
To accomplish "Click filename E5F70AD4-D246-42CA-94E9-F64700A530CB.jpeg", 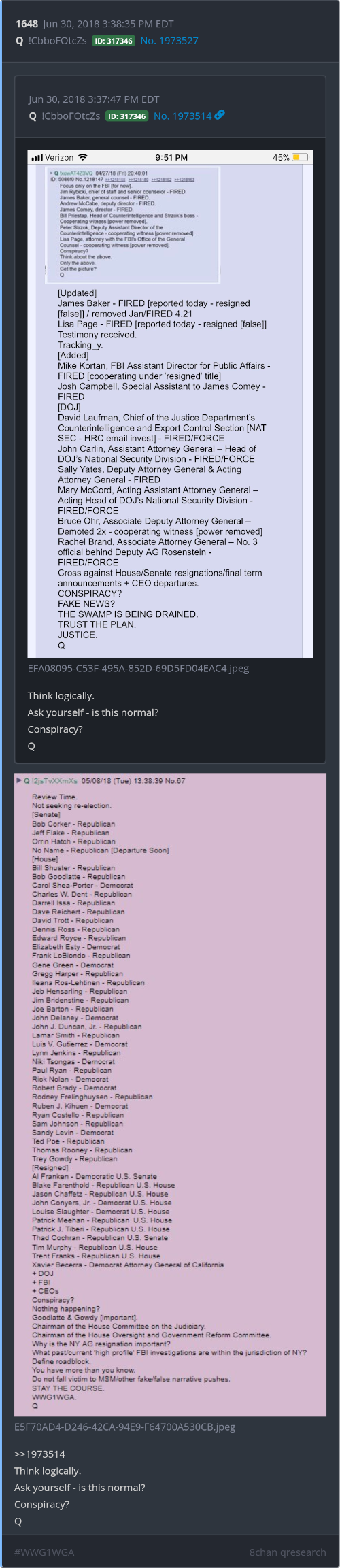I will (x=124, y=1427).
